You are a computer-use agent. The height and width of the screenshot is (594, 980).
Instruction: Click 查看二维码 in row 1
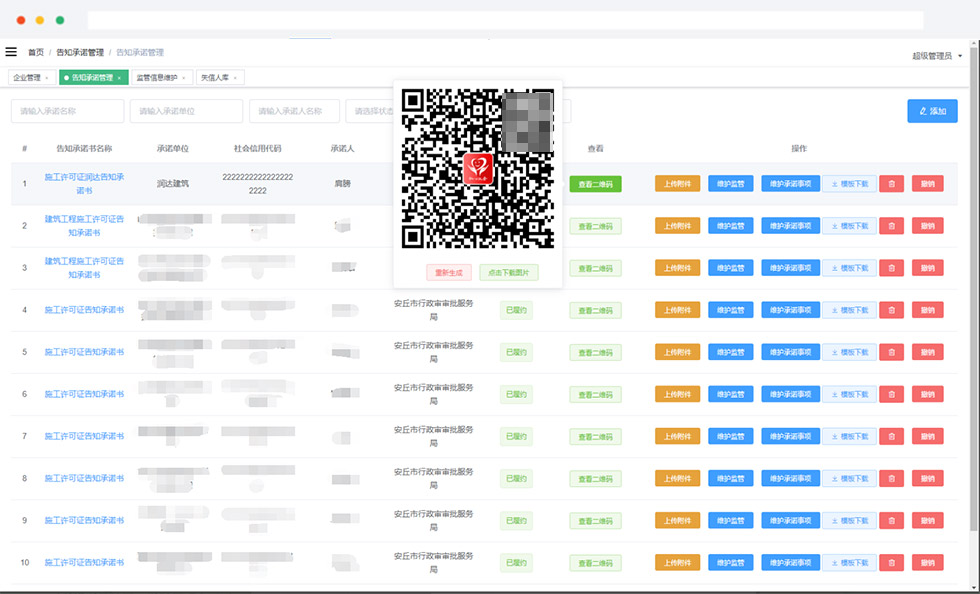click(595, 184)
